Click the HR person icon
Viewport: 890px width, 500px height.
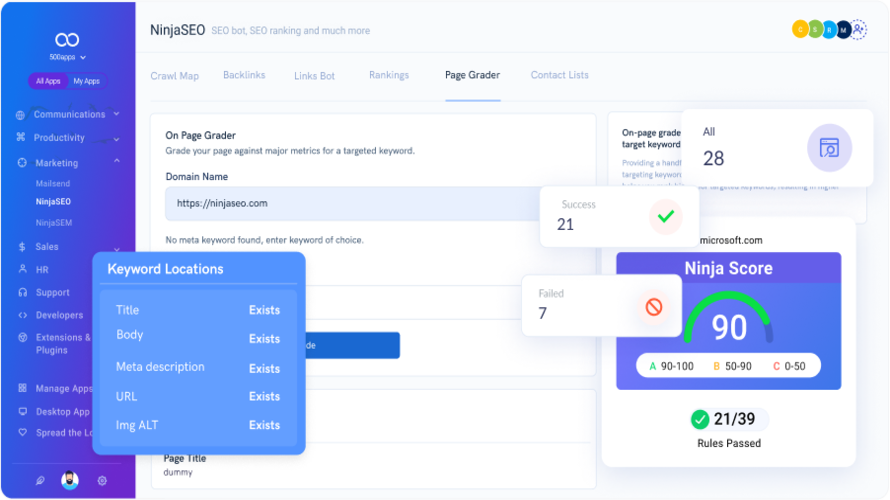click(x=23, y=269)
